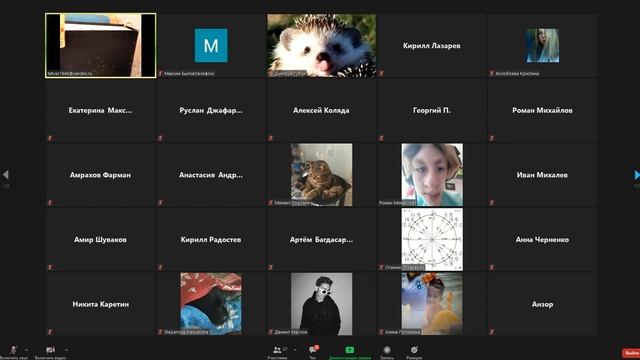Click muted mic icon on Роман Михайлов tile
The image size is (640, 360).
pos(492,138)
